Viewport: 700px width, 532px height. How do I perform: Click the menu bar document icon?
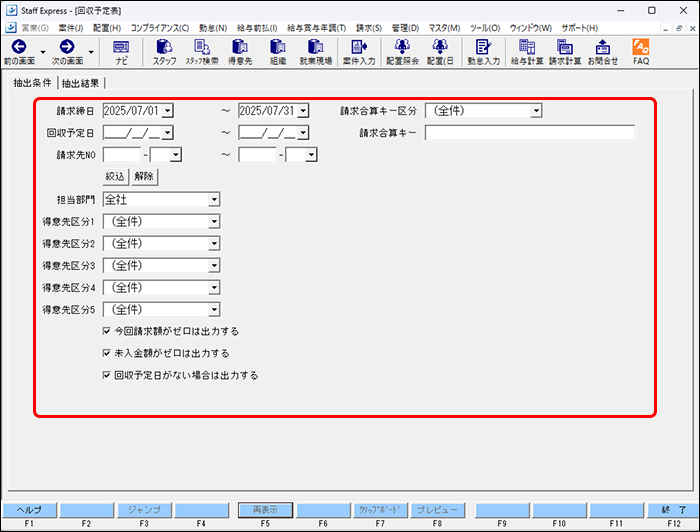(11, 28)
